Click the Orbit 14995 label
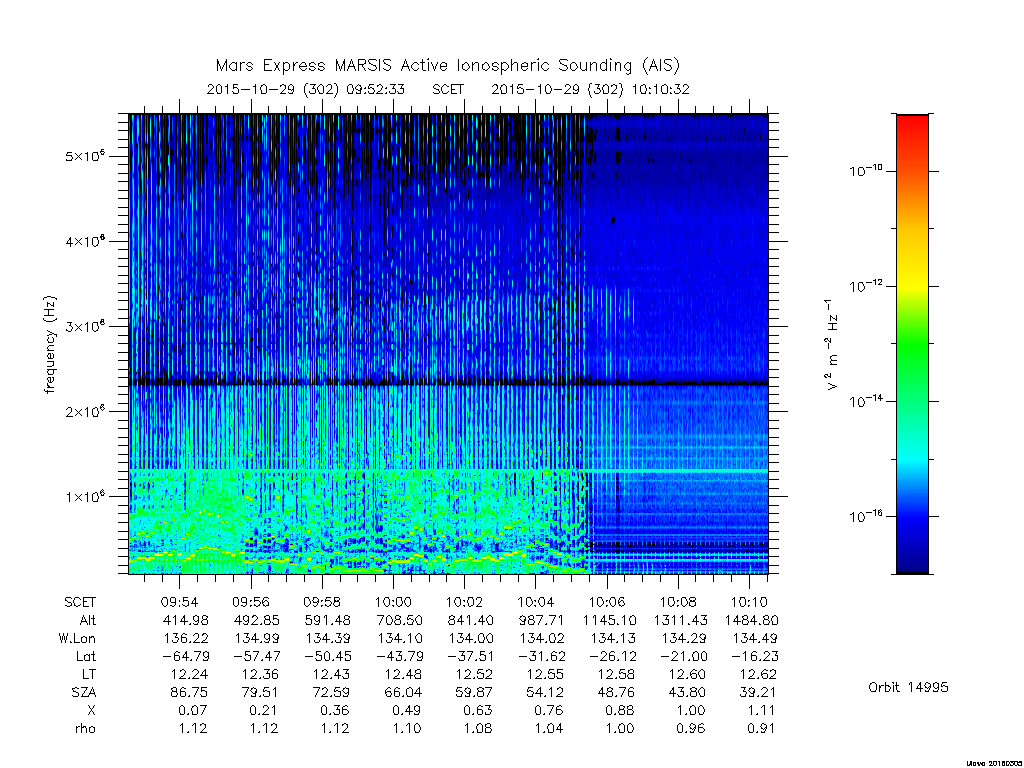Image resolution: width=1024 pixels, height=768 pixels. coord(908,687)
